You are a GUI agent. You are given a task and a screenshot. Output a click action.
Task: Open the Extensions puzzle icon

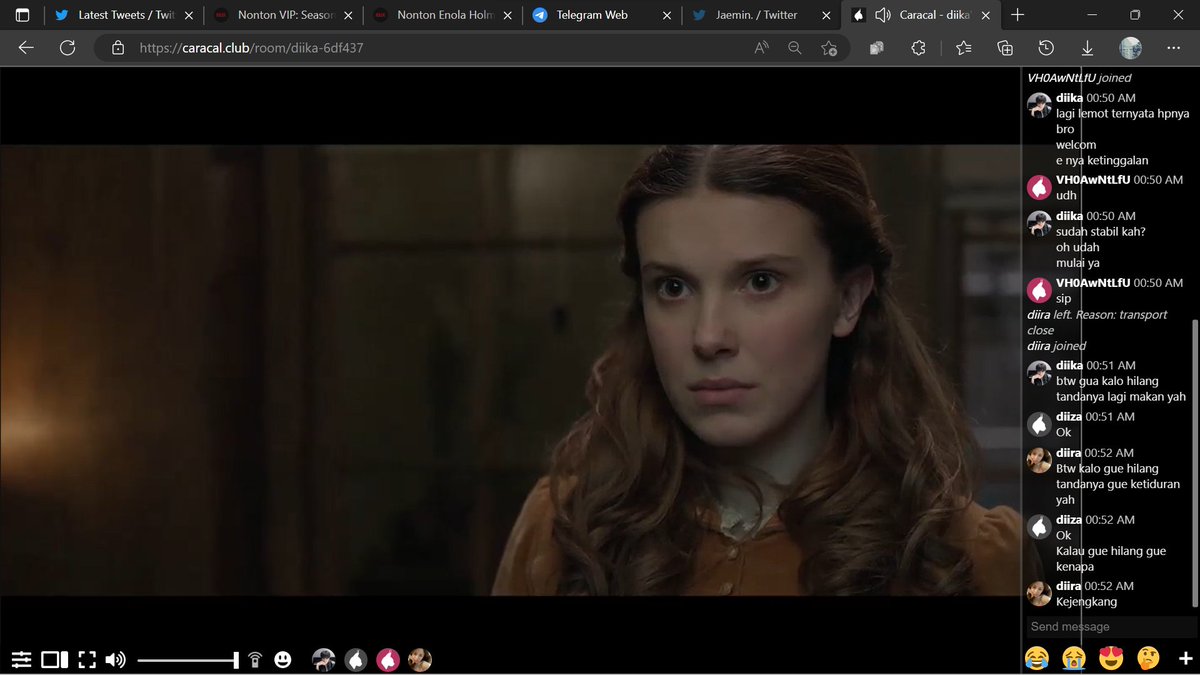pos(919,48)
